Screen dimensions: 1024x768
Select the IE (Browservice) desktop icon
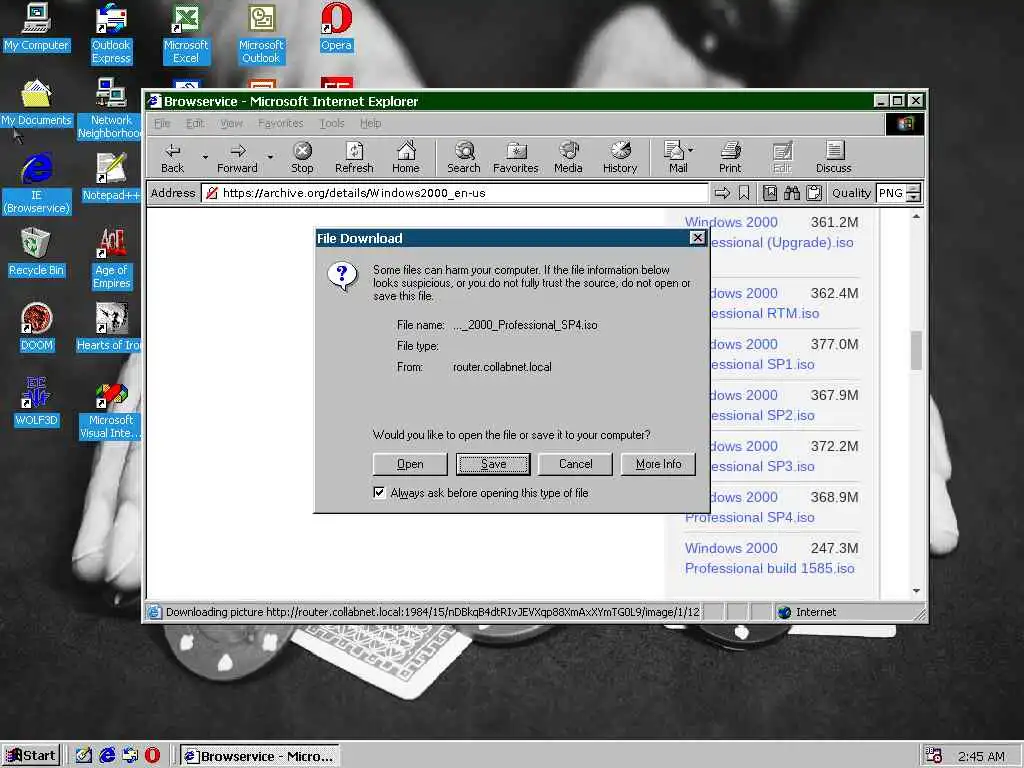pyautogui.click(x=37, y=184)
